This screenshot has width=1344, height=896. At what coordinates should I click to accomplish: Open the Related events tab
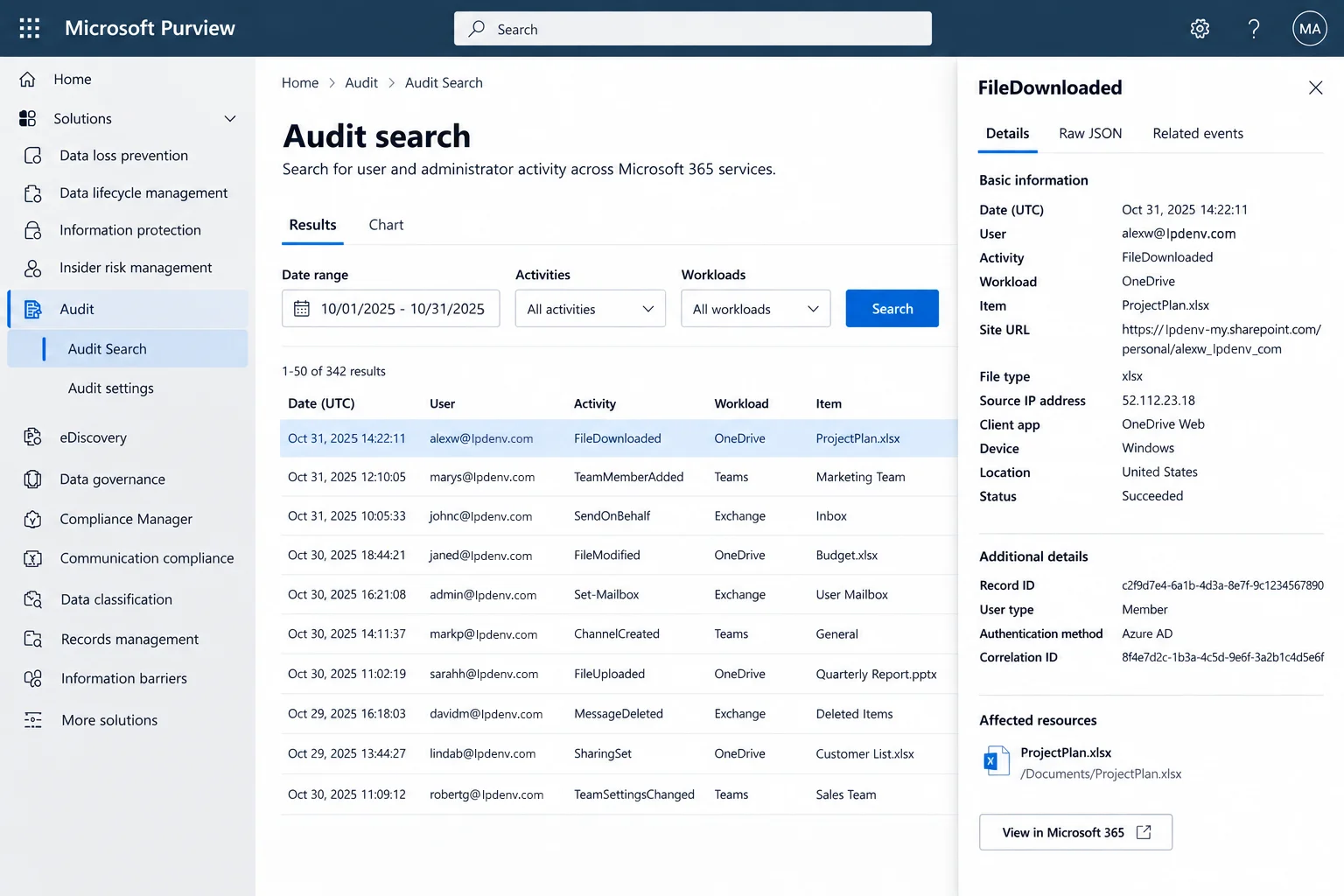[1198, 134]
